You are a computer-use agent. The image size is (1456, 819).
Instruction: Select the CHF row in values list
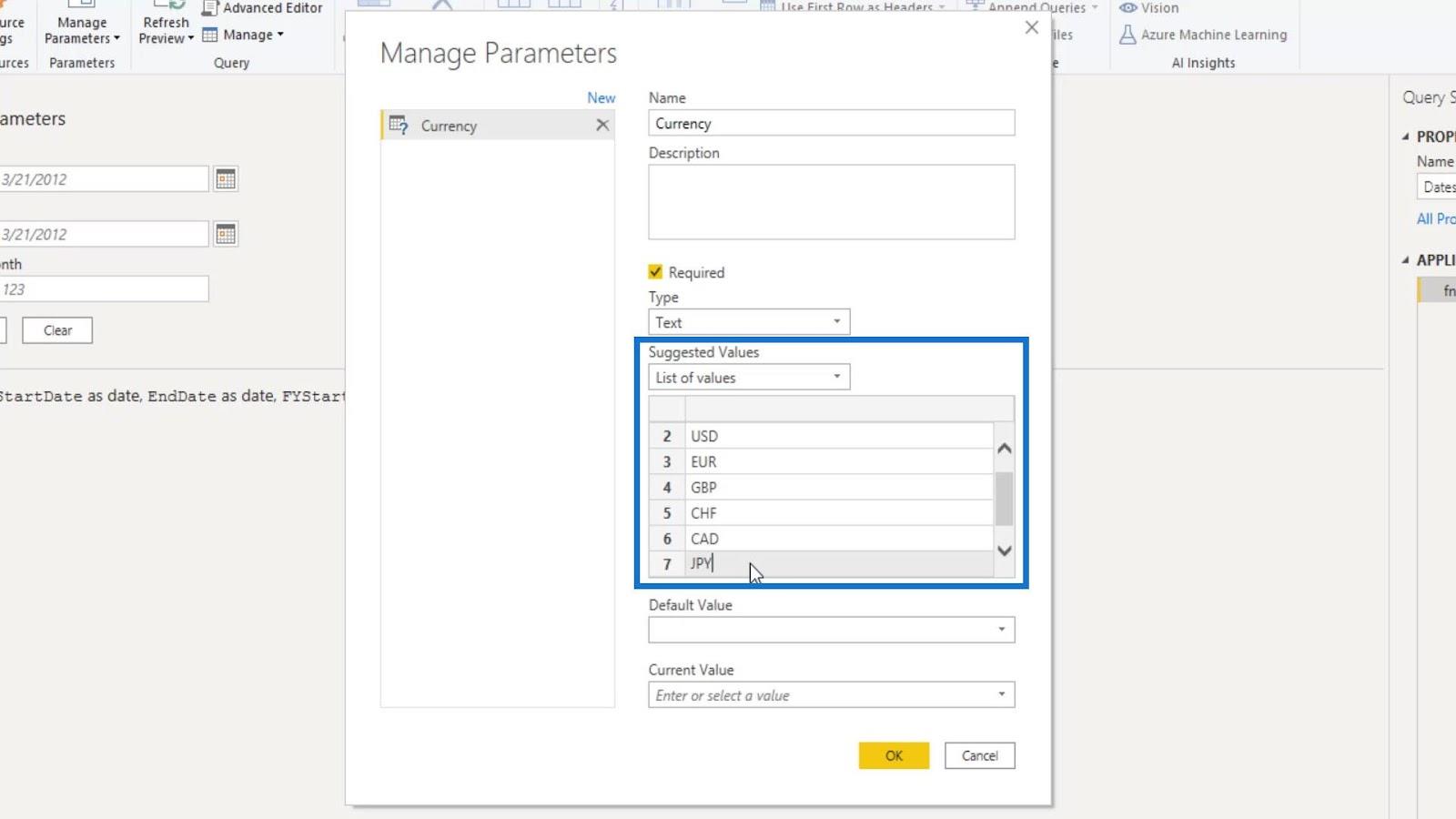coord(838,512)
